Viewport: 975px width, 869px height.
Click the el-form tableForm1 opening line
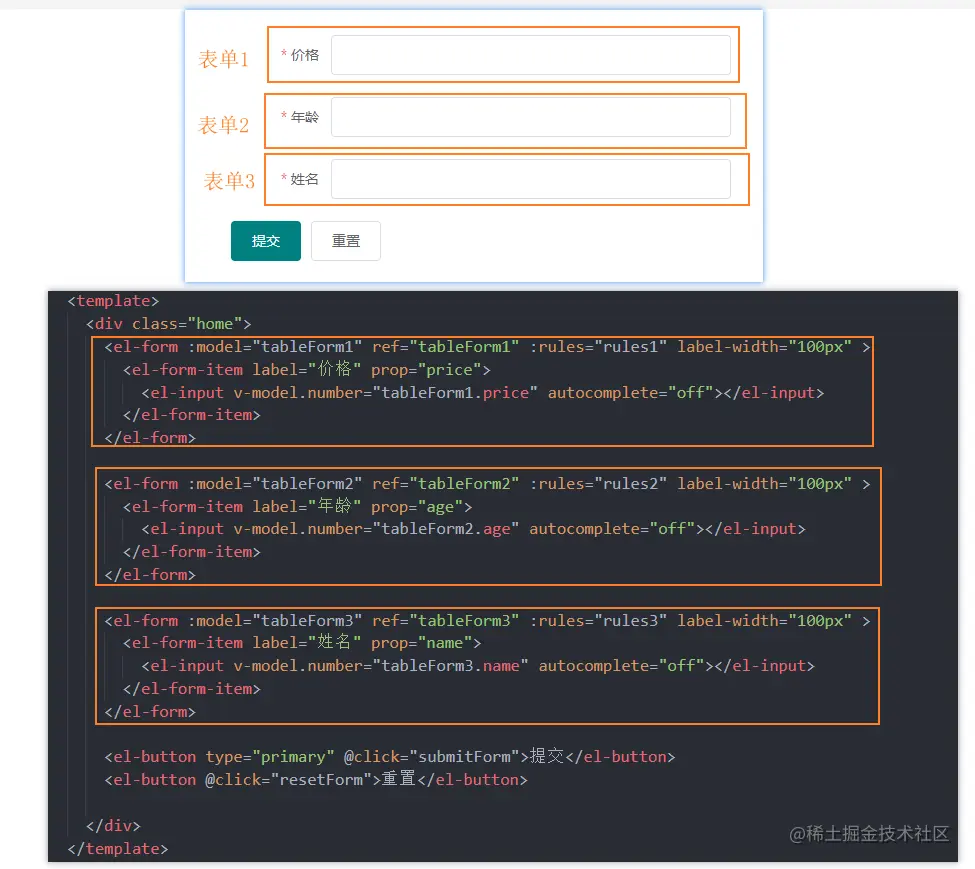[x=488, y=347]
